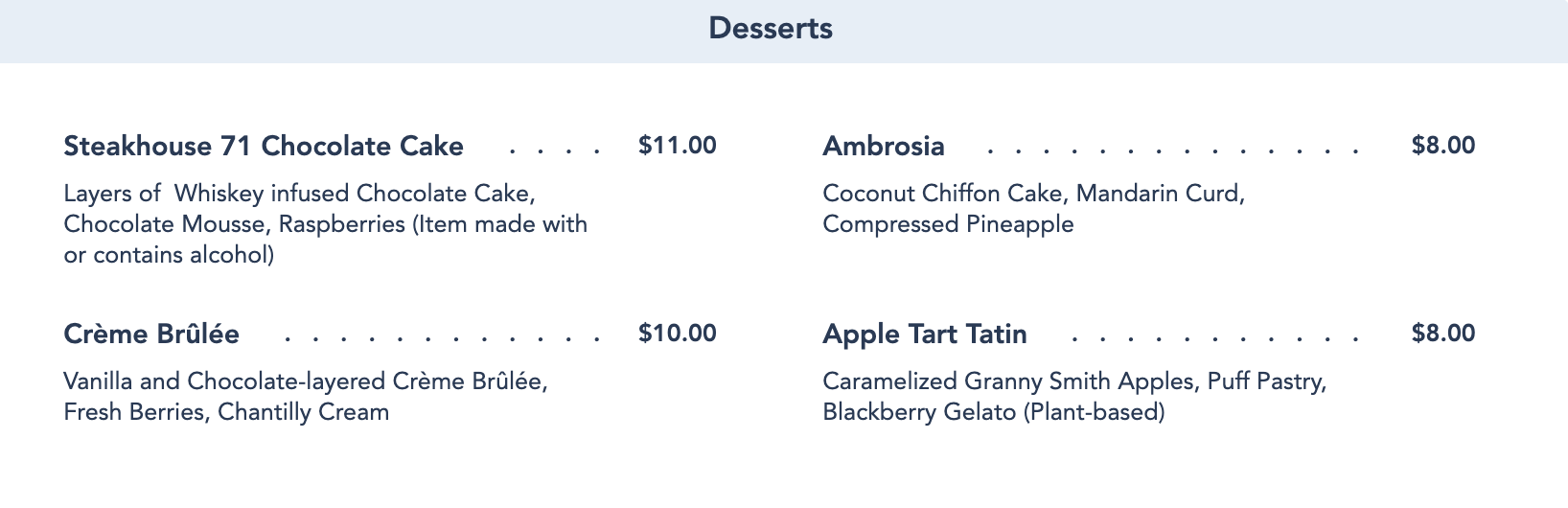Click the Ambrosia $8.00 price
The height and width of the screenshot is (508, 1568).
pyautogui.click(x=1443, y=146)
